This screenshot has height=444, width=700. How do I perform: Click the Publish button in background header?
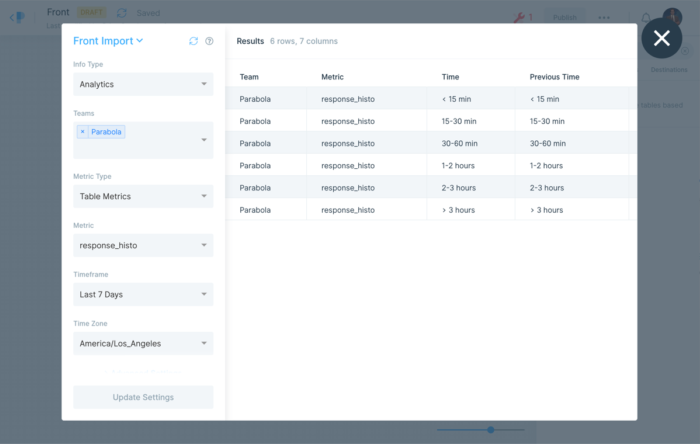[565, 17]
